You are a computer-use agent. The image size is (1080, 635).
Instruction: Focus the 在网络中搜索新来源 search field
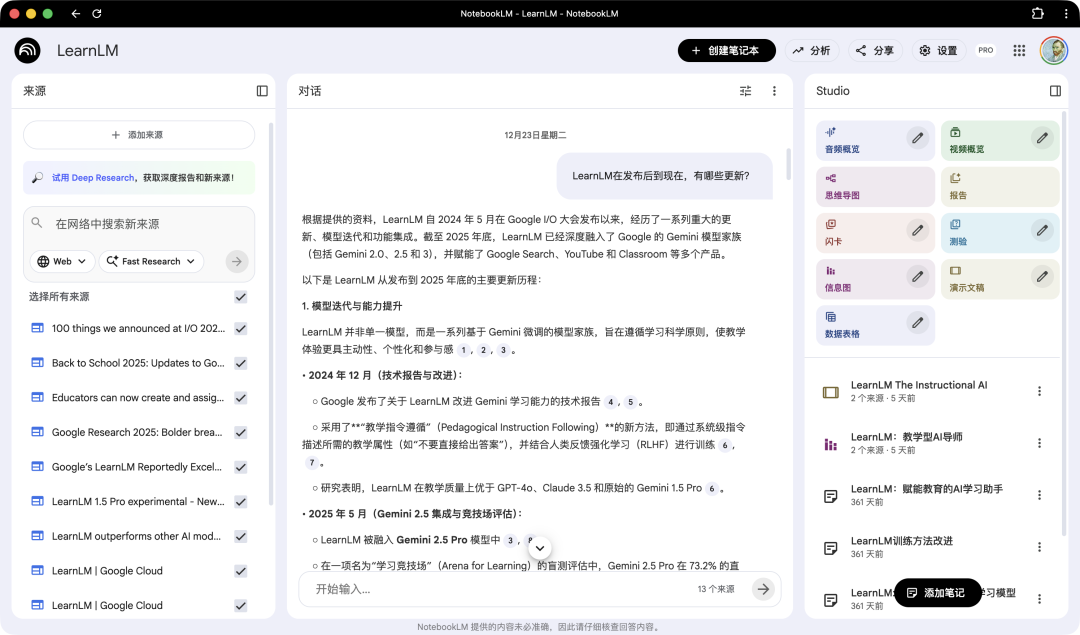(x=138, y=224)
